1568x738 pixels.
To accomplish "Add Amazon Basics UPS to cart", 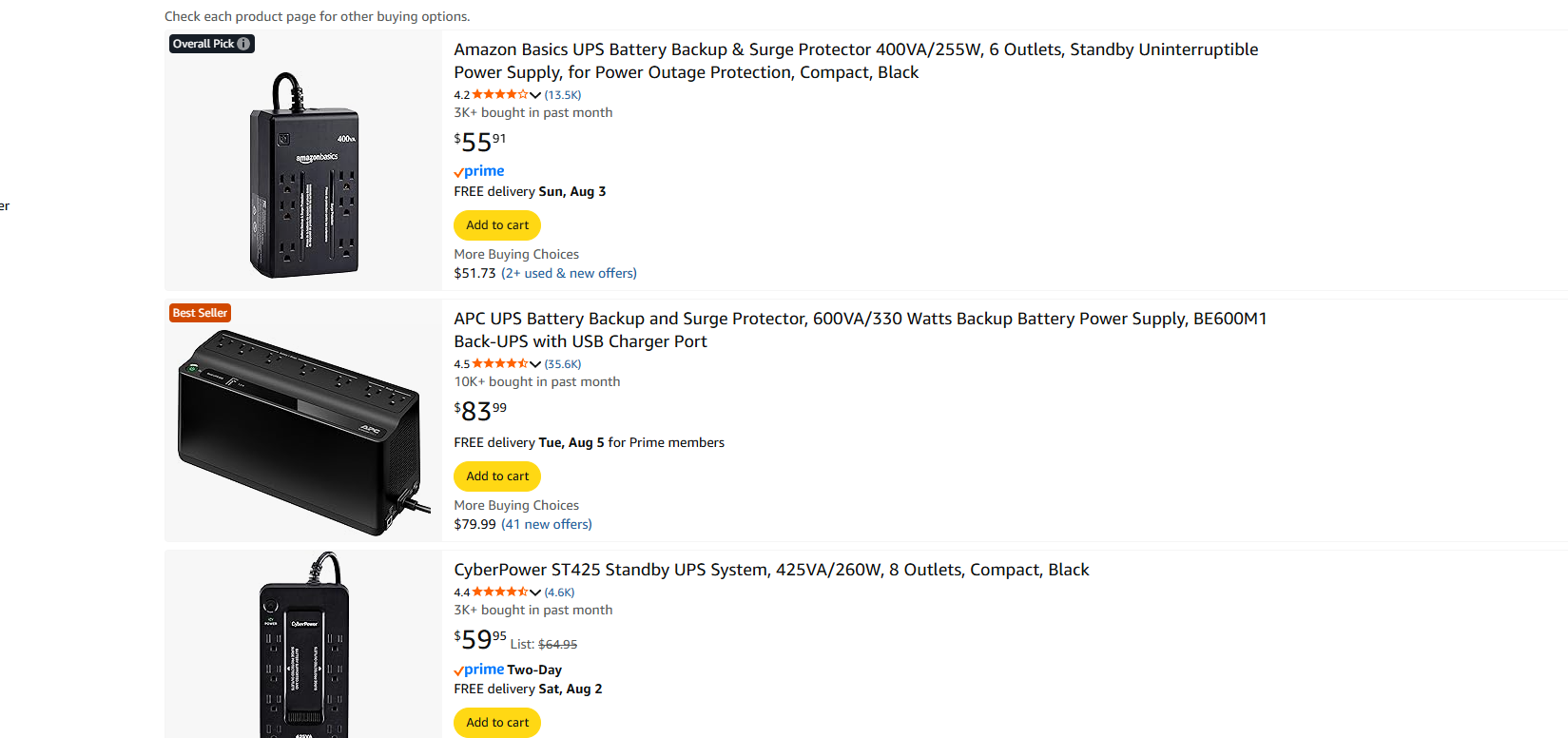I will 497,225.
